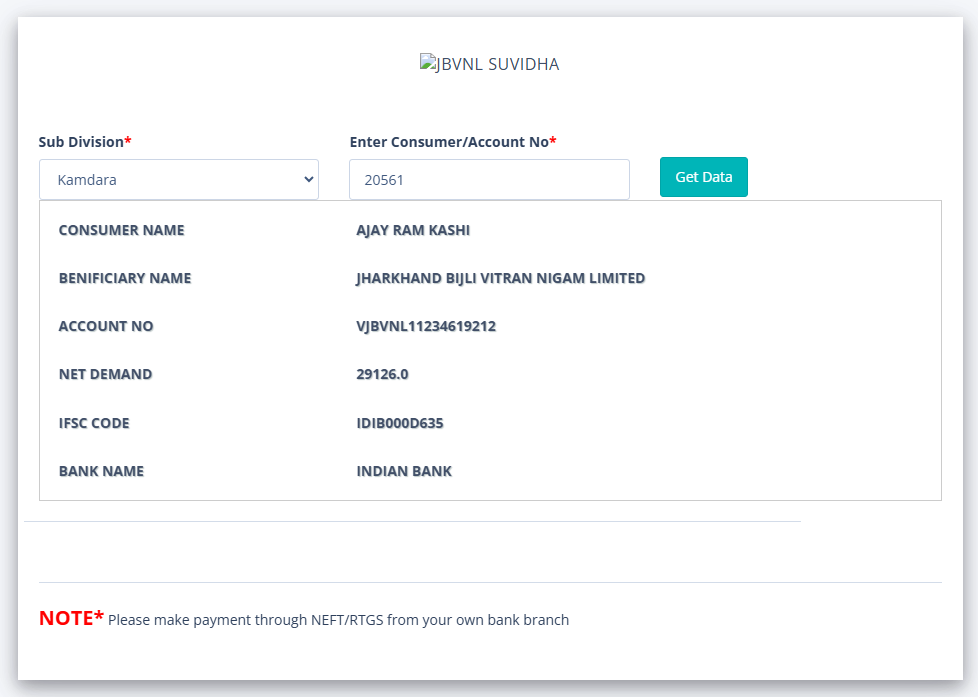Select the bank name value INDIAN BANK
Viewport: 978px width, 697px height.
pos(404,471)
